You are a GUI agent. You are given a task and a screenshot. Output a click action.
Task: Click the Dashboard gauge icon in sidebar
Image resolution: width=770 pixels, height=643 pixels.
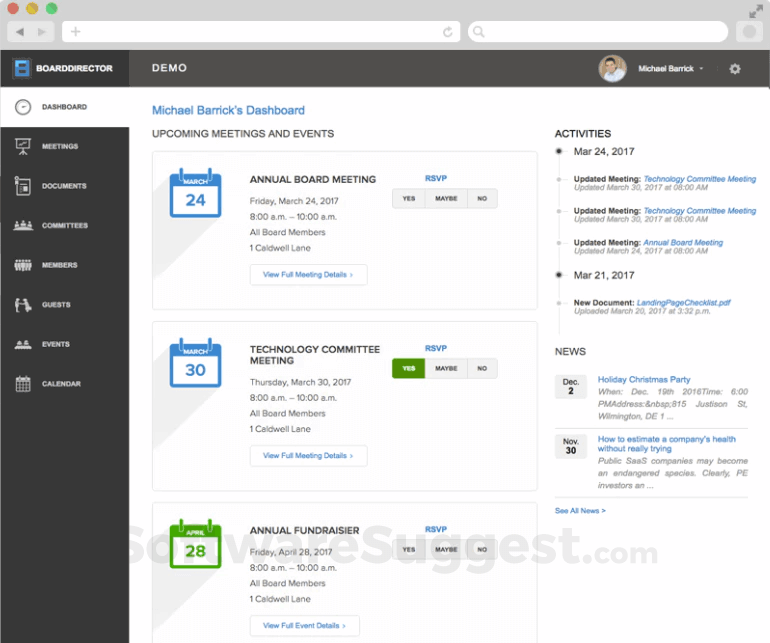click(22, 107)
